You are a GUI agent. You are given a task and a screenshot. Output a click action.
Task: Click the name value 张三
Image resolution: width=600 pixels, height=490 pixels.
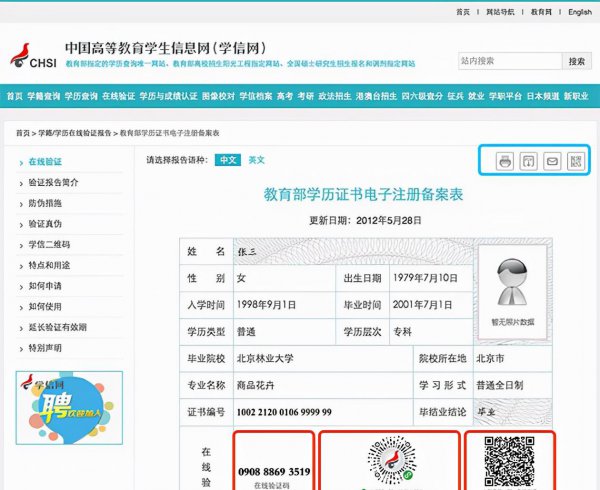(x=247, y=252)
